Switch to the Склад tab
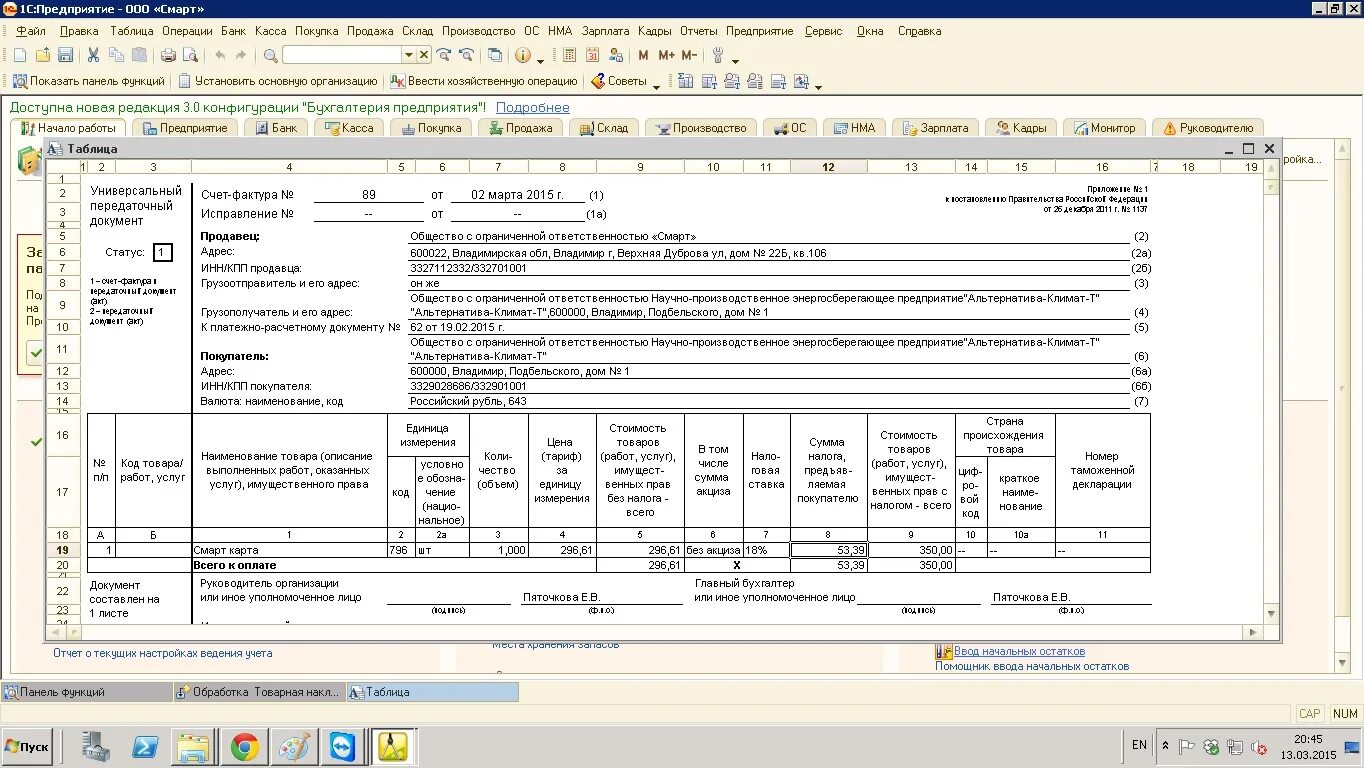 [603, 128]
